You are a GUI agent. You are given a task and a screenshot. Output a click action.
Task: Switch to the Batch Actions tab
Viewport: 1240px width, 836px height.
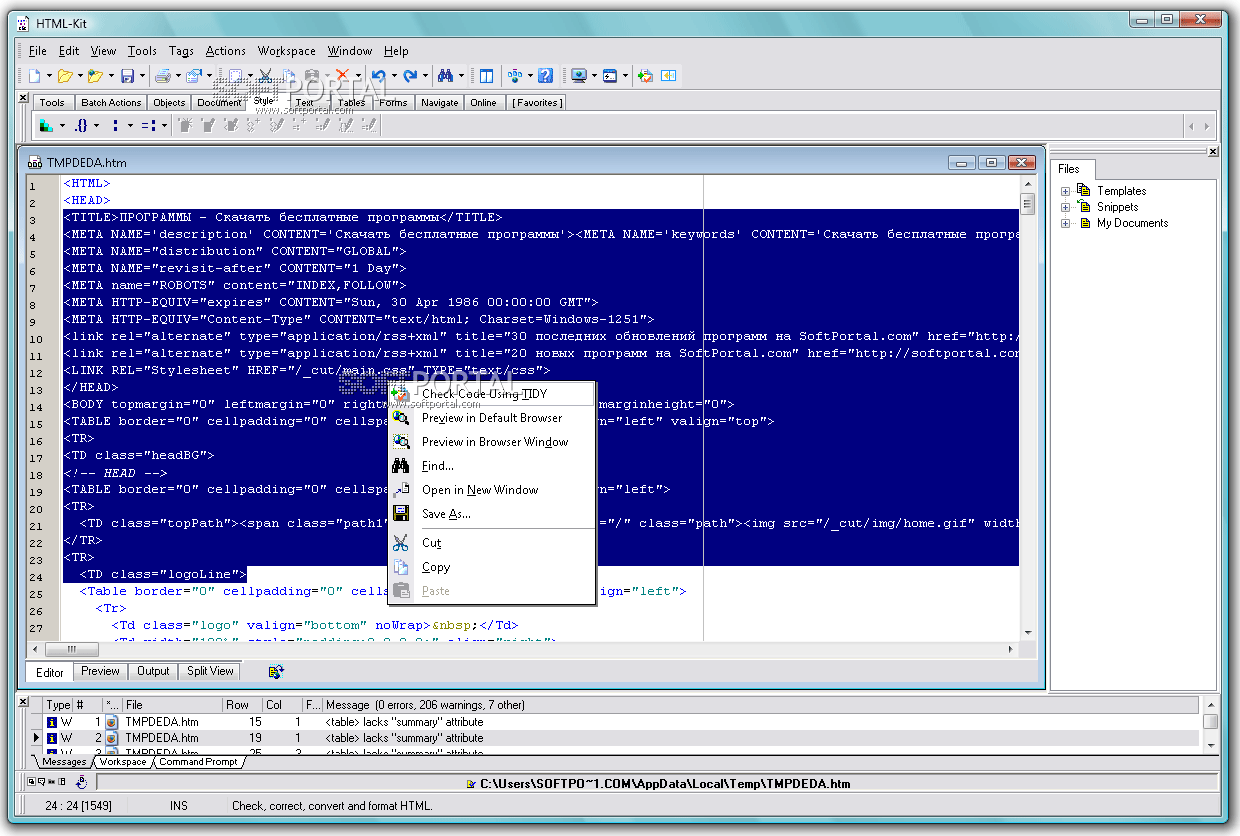click(111, 102)
